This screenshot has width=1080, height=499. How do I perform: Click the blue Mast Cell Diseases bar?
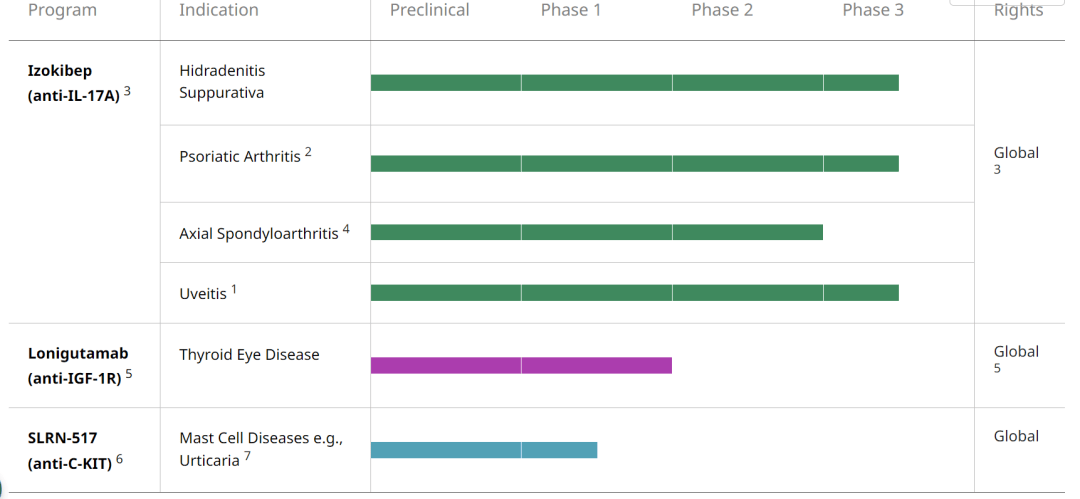(484, 450)
